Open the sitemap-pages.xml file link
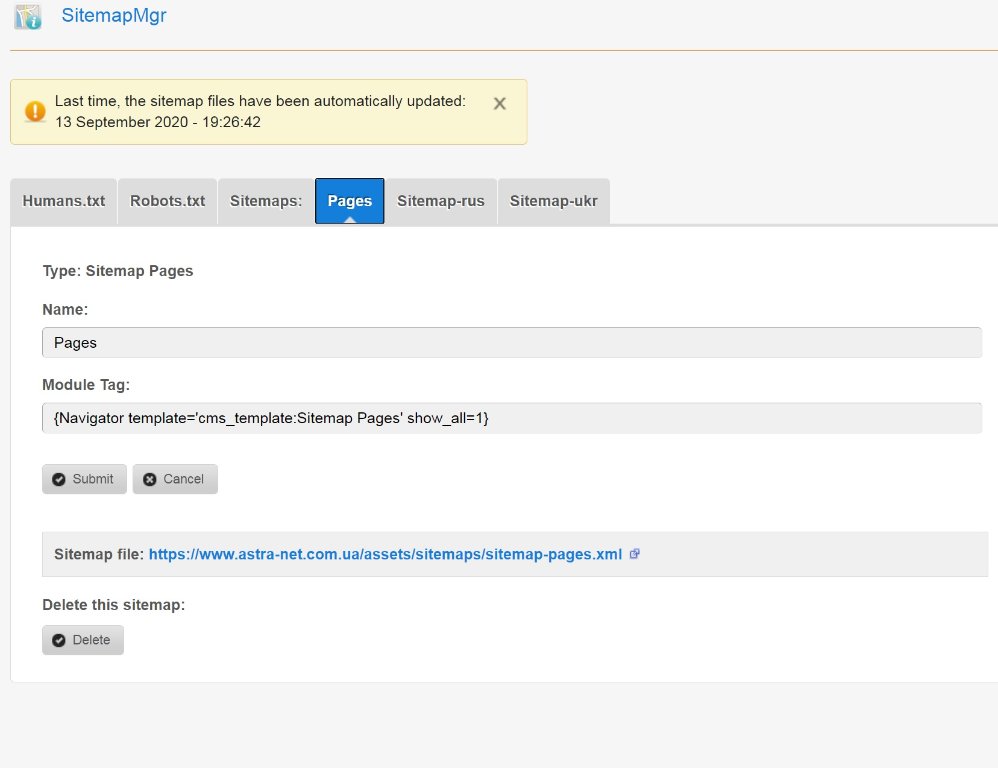998x768 pixels. pos(385,554)
